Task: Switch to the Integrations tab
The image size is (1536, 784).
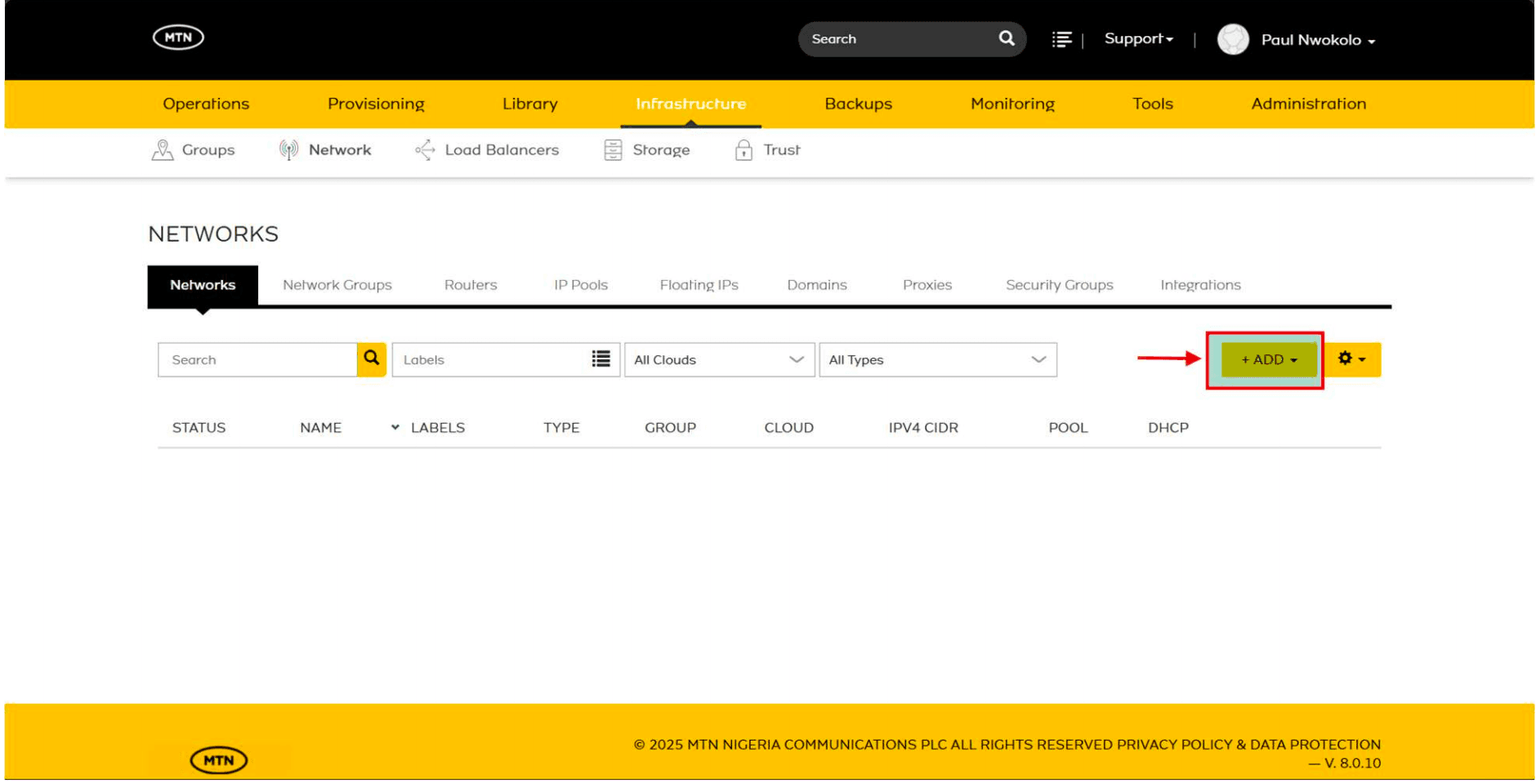Action: (1201, 285)
